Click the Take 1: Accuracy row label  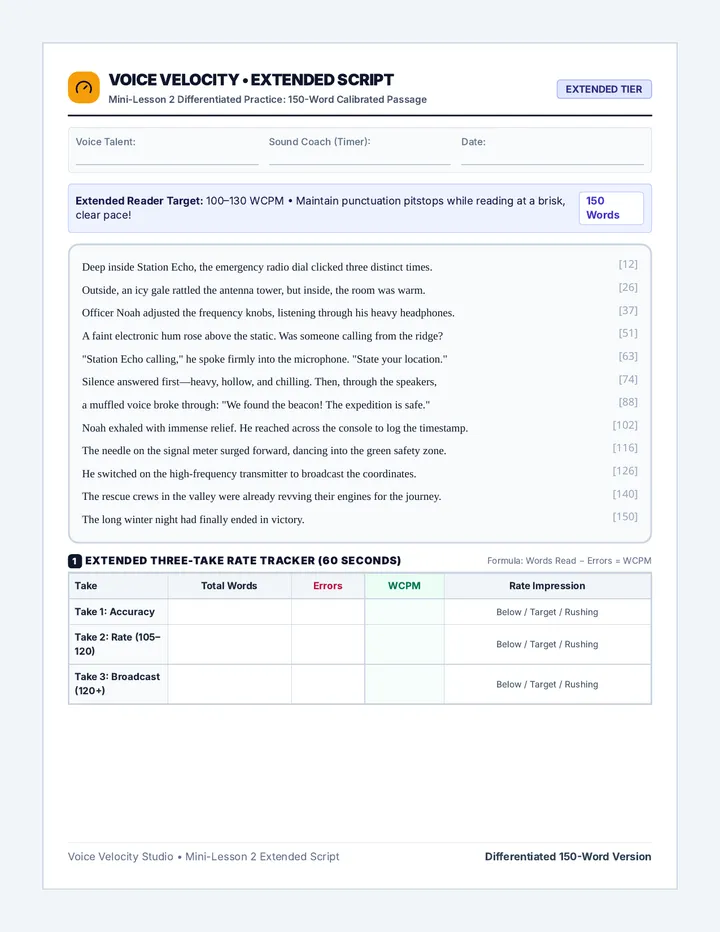[114, 612]
